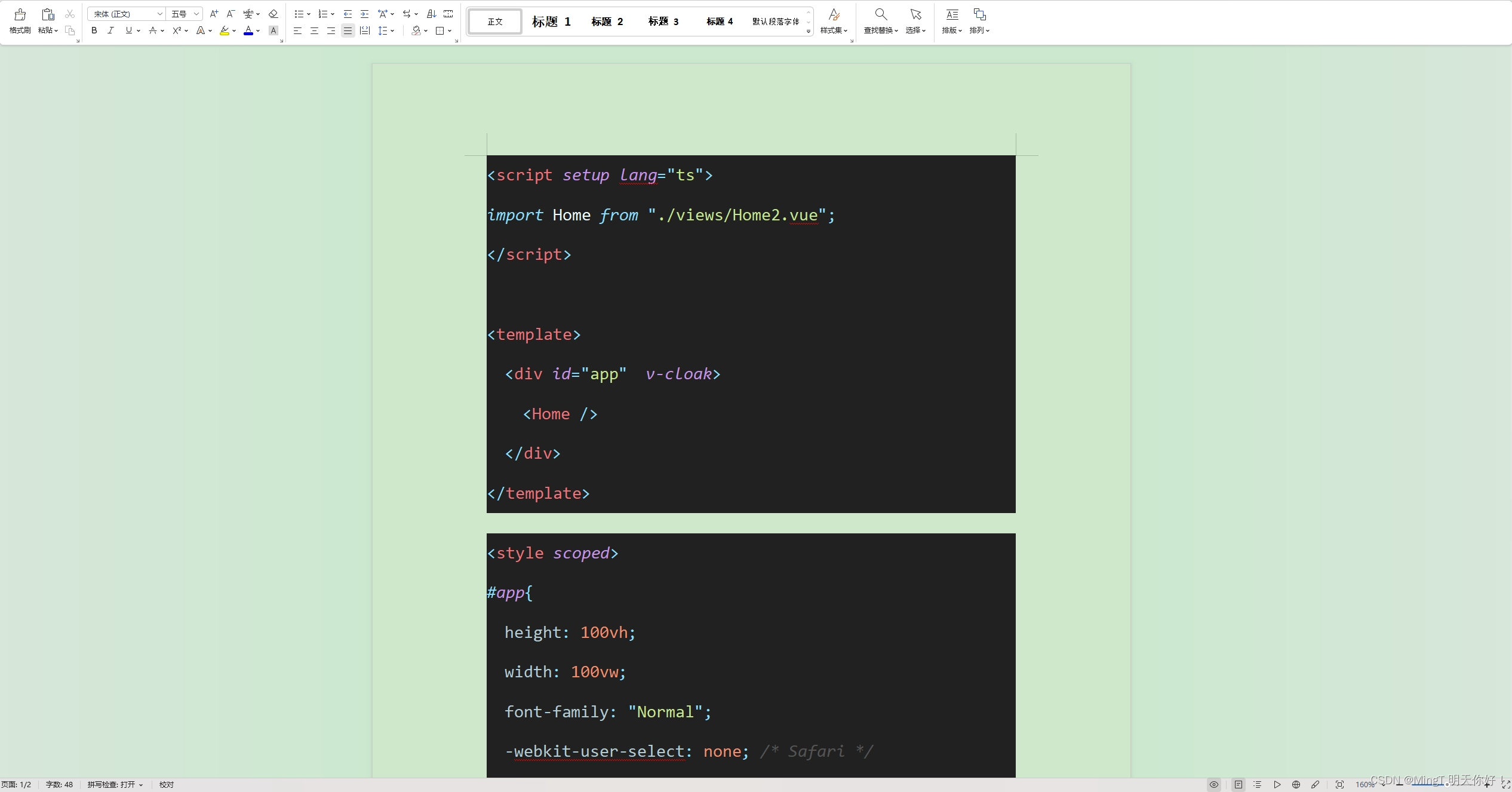Screen dimensions: 1512x792
Task: Apply the 标题 1 heading style
Action: coord(551,22)
